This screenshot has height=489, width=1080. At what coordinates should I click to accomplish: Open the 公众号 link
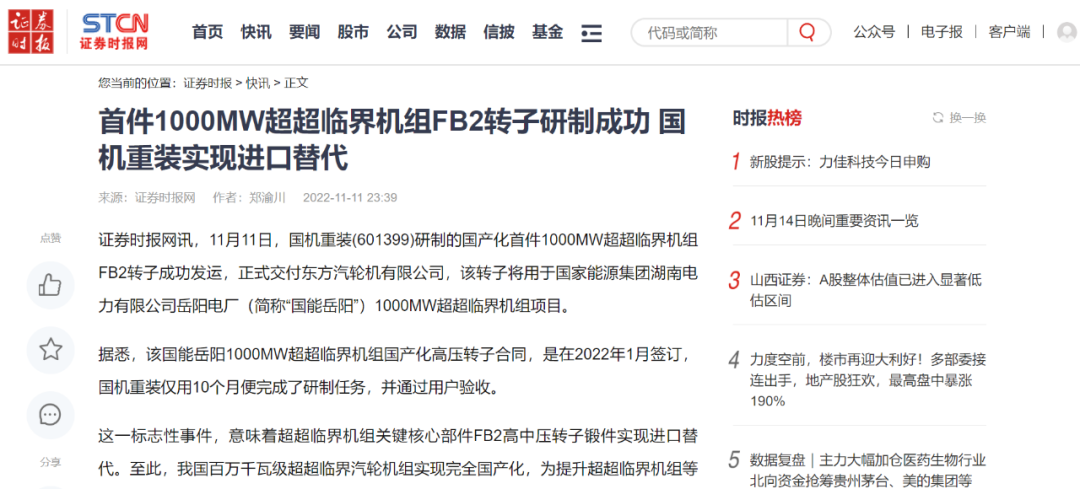874,32
